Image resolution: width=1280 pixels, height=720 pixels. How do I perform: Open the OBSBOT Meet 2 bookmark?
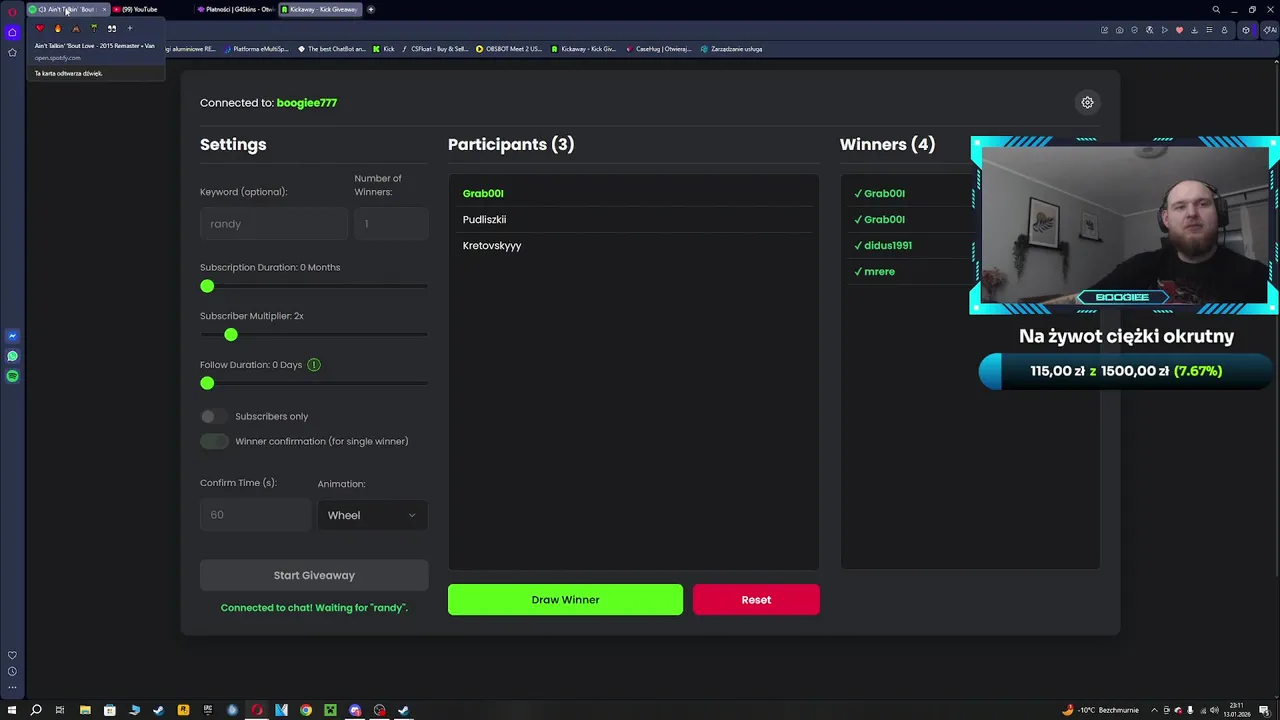coord(509,49)
